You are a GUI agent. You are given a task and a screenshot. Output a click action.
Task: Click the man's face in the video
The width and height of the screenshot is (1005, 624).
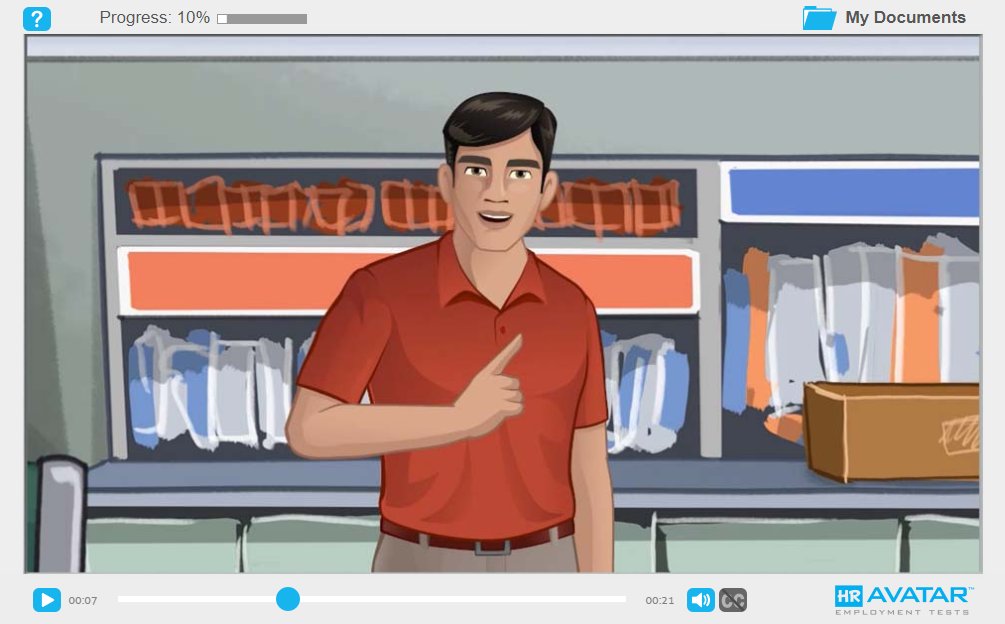pyautogui.click(x=497, y=190)
